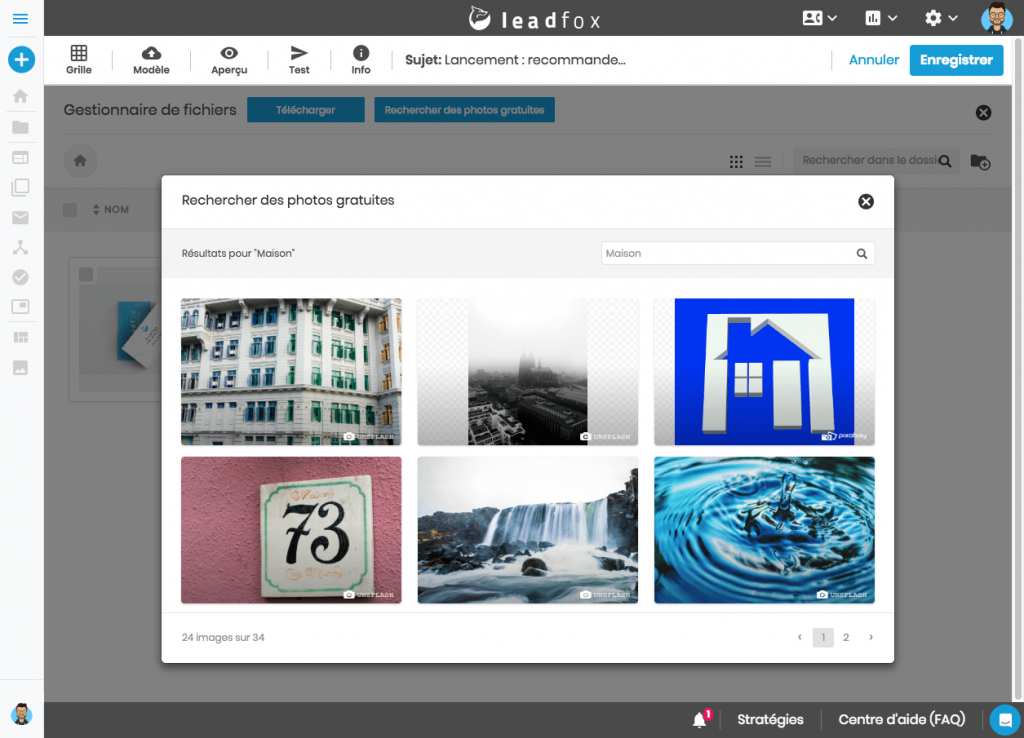Expand the contacts dropdown in top bar

820,18
